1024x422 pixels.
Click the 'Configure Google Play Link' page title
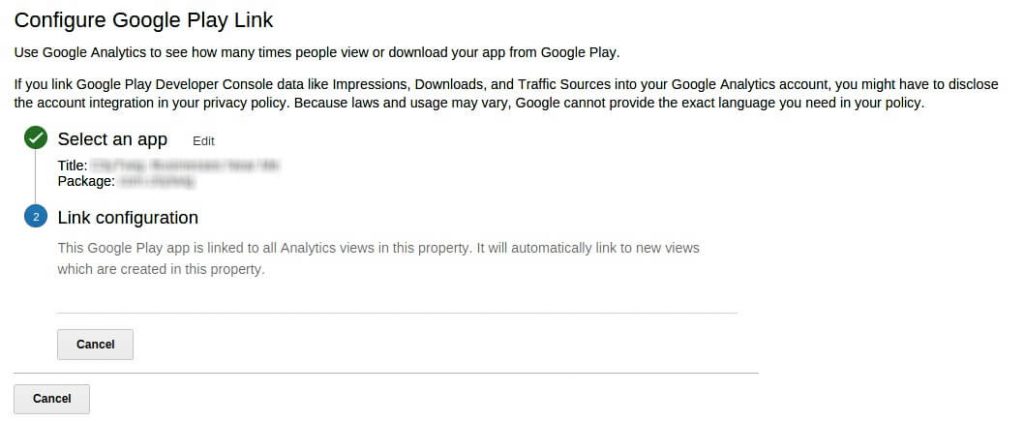pyautogui.click(x=144, y=20)
